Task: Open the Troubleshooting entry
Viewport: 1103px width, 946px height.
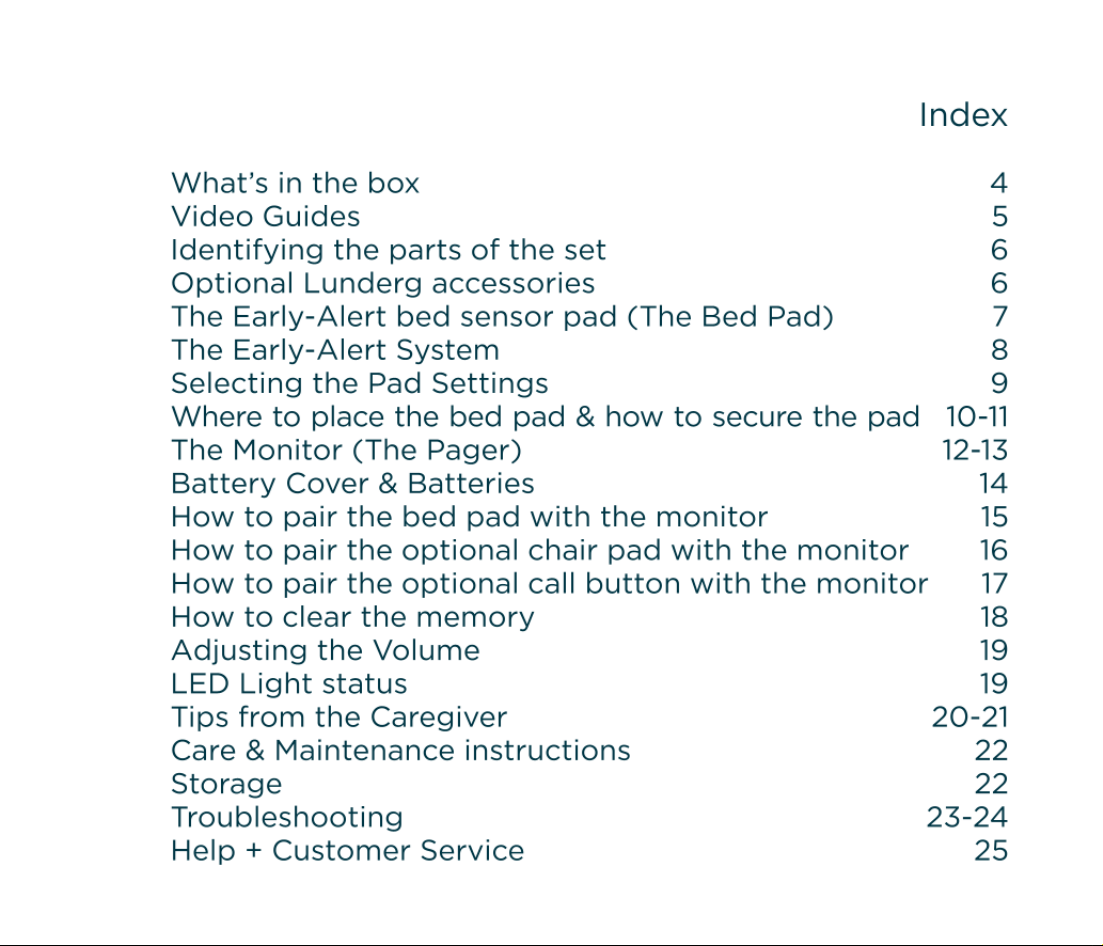Action: (287, 817)
